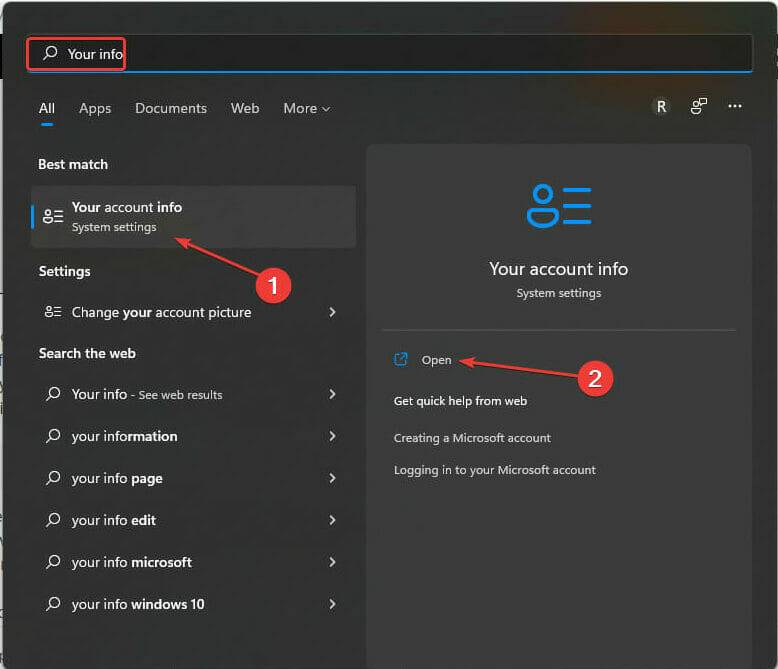Open Creating a Microsoft account help link
Viewport: 778px width, 669px height.
[x=472, y=438]
